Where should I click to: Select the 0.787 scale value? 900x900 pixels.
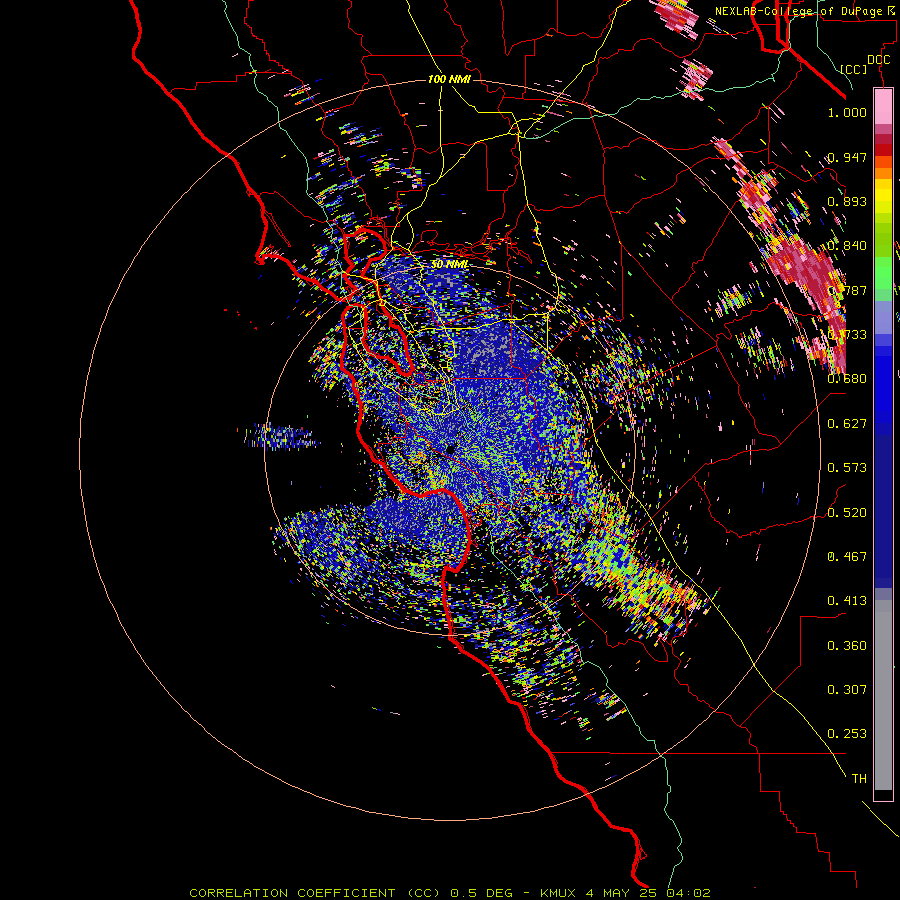(847, 290)
